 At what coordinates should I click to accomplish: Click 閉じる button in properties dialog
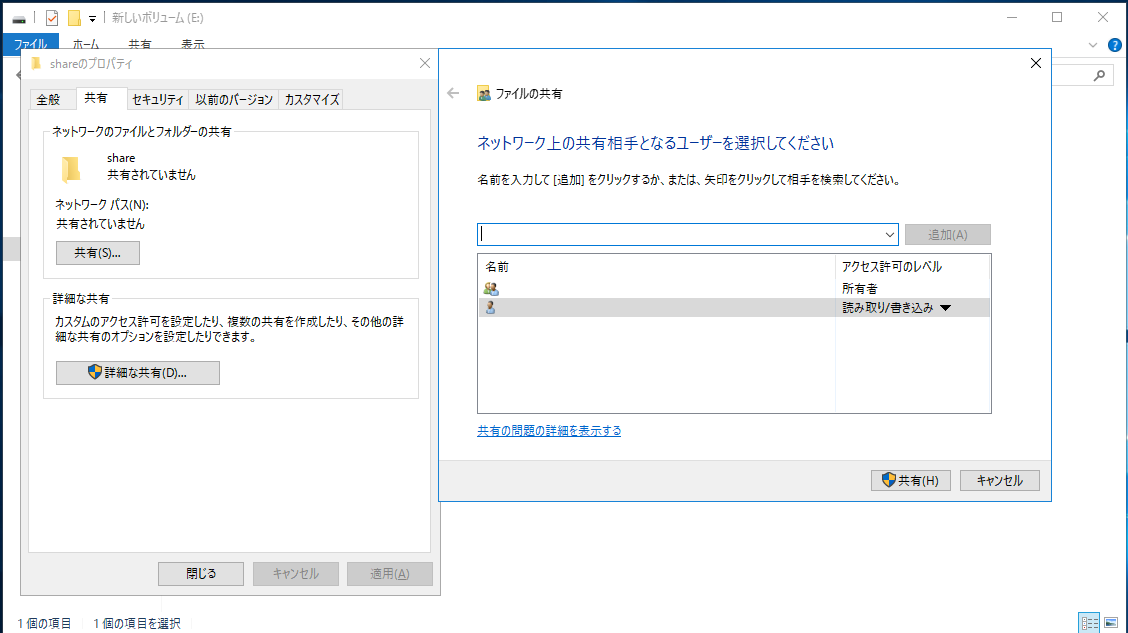[201, 573]
